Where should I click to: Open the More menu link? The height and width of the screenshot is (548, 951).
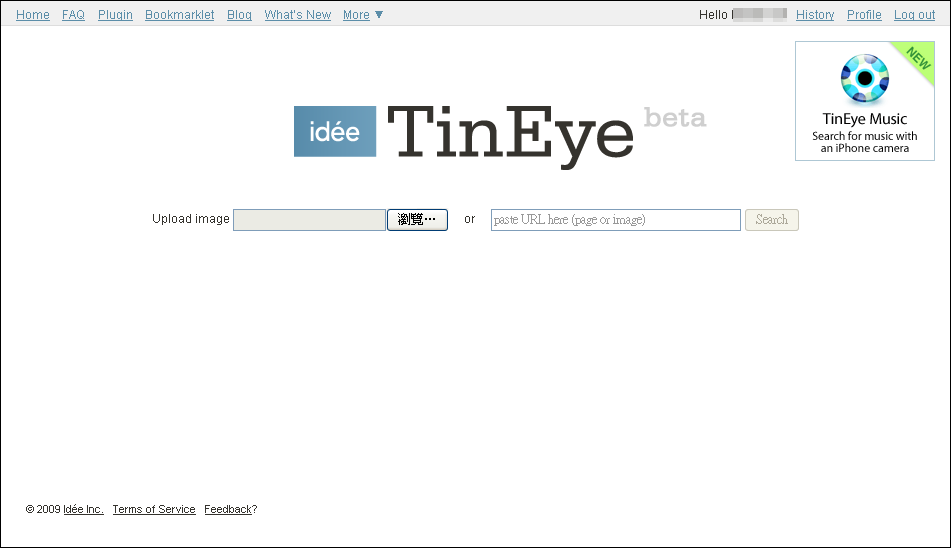pos(356,15)
